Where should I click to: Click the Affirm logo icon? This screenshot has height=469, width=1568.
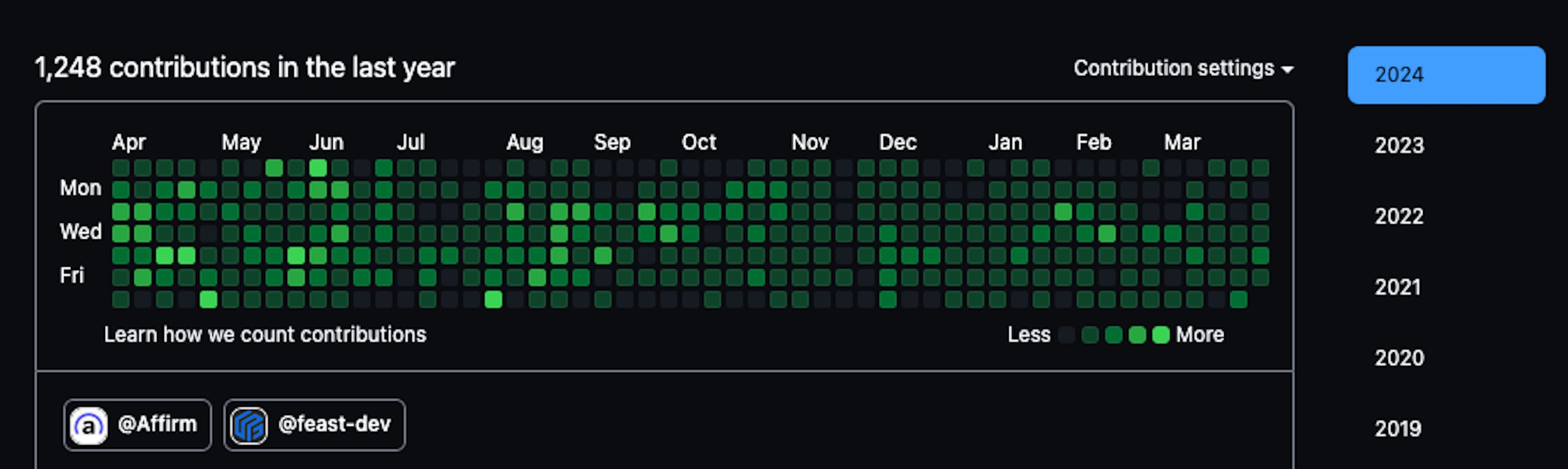coord(89,425)
